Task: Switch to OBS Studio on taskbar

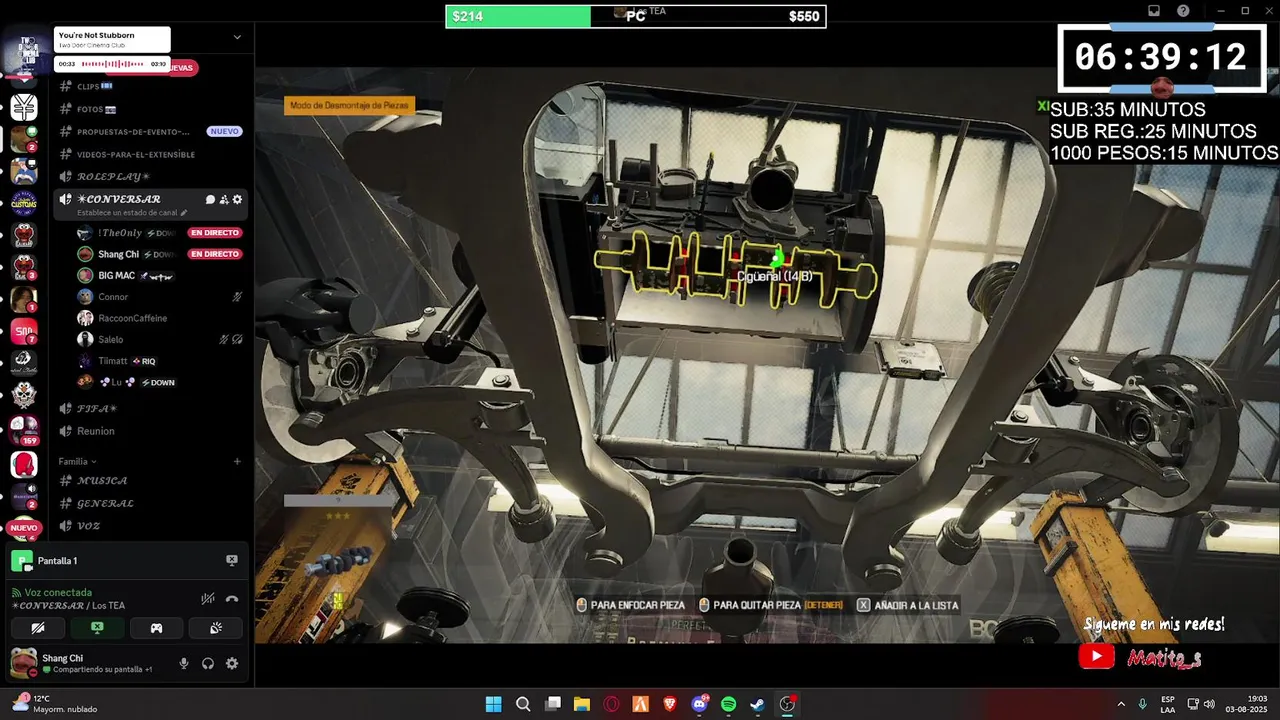Action: tap(787, 704)
